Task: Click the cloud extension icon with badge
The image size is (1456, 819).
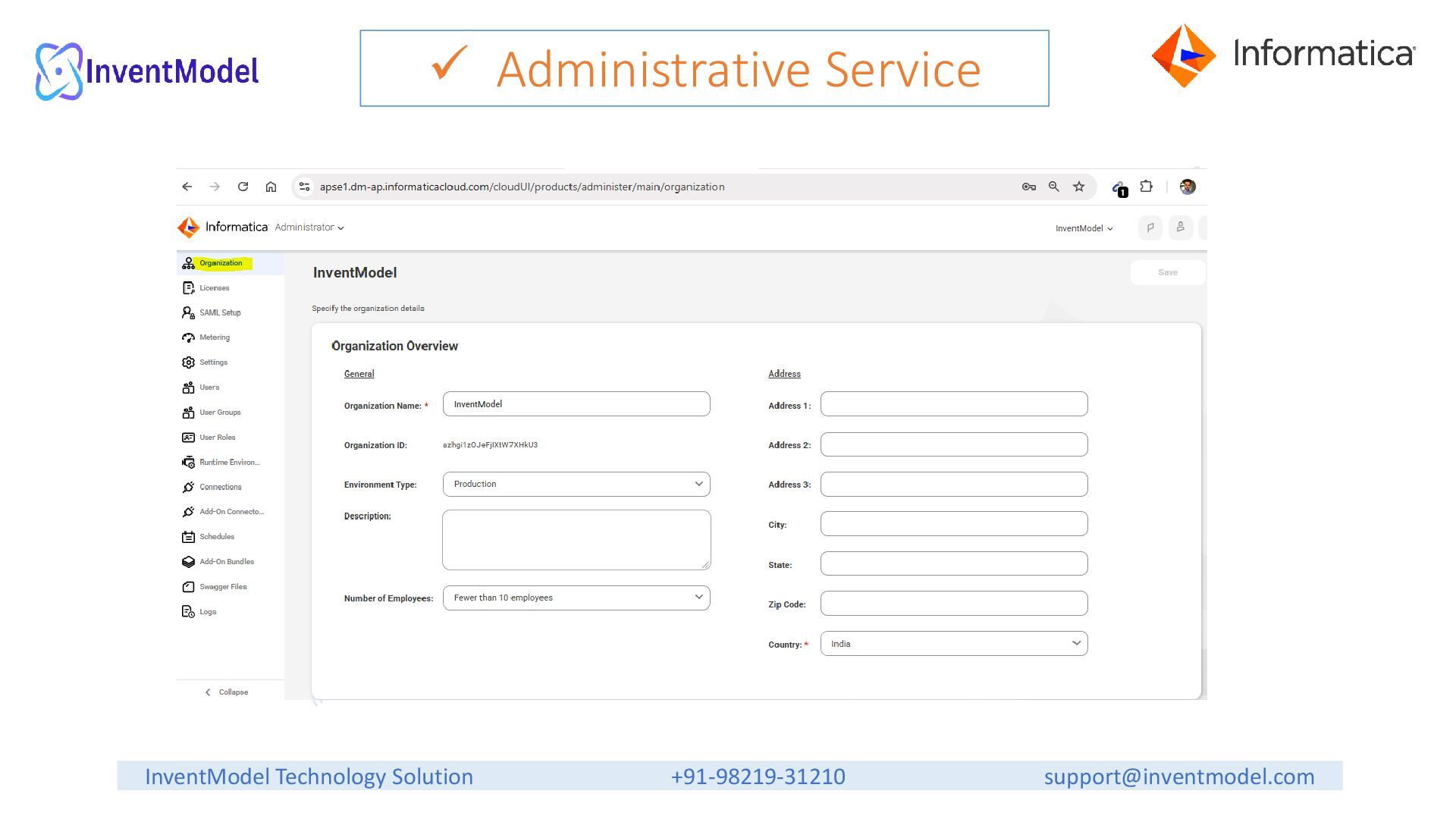Action: 1119,188
